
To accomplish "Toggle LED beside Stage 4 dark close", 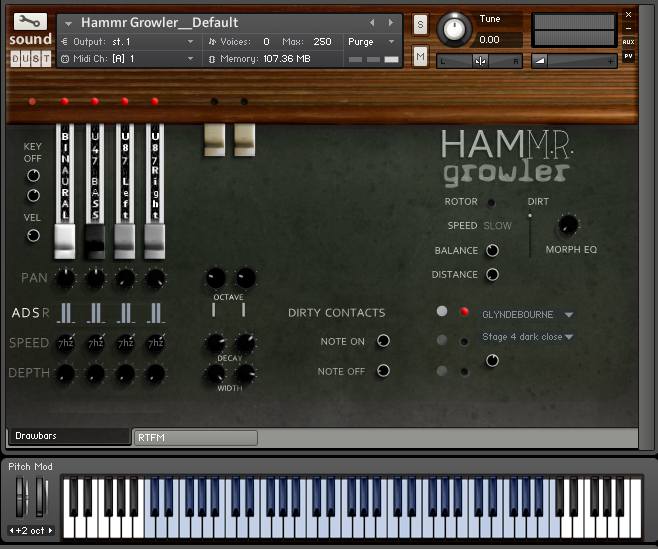I will [464, 341].
